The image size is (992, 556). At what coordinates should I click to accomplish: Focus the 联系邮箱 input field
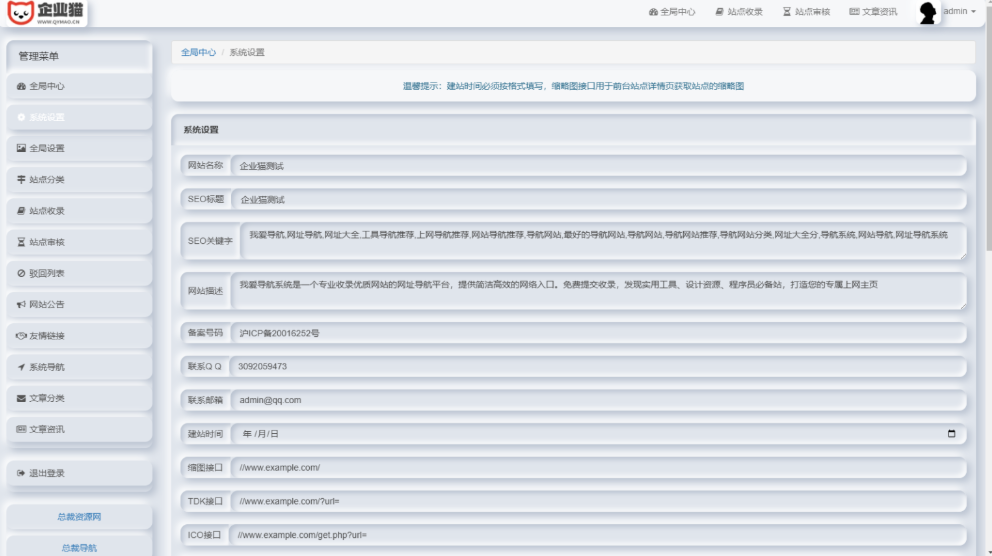tap(598, 400)
